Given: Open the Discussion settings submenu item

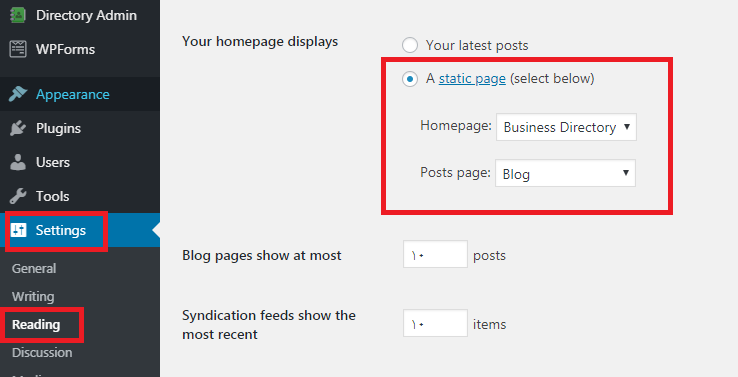Looking at the screenshot, I should click(42, 353).
